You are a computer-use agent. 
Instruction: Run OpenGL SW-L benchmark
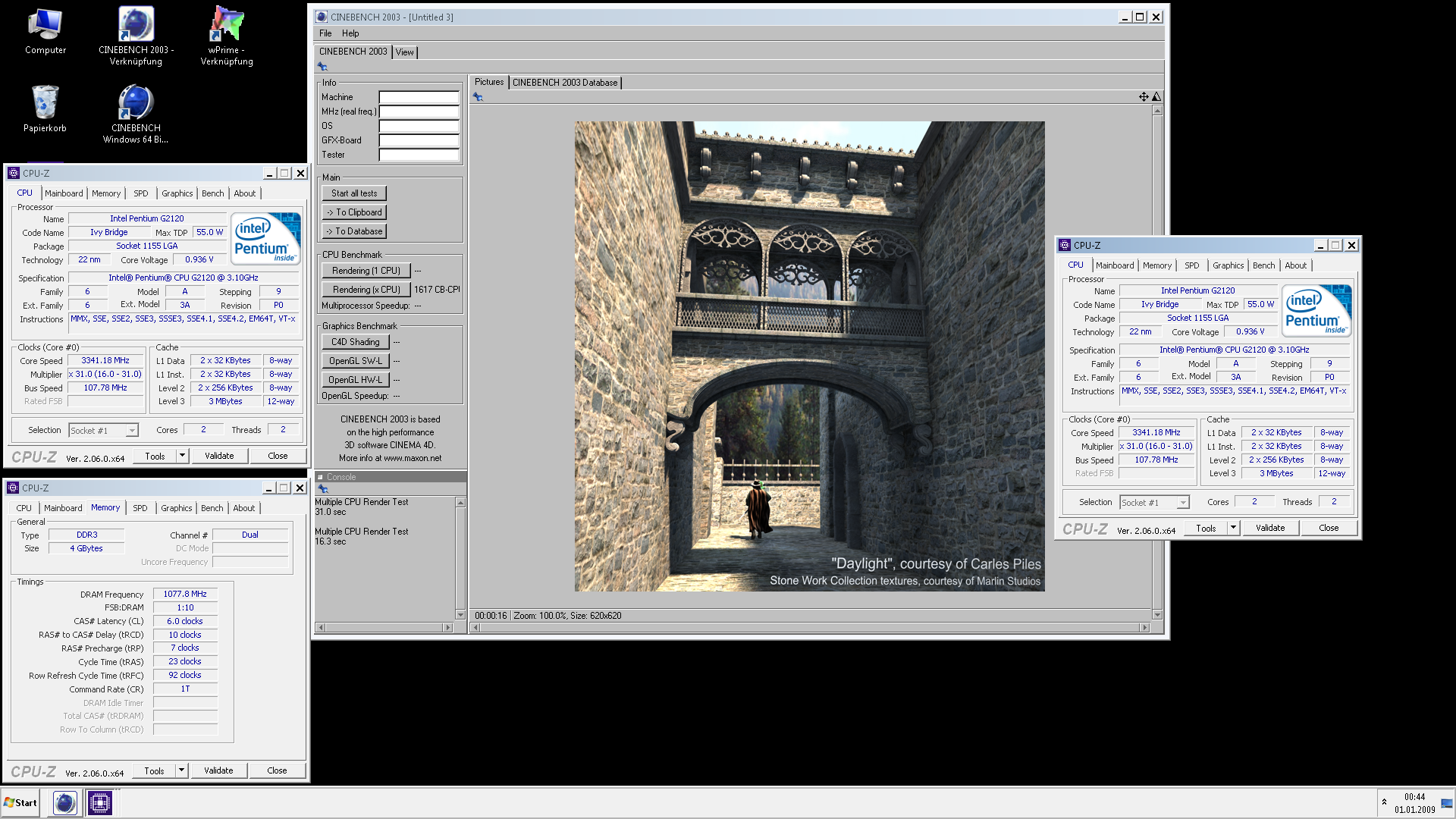pos(356,361)
